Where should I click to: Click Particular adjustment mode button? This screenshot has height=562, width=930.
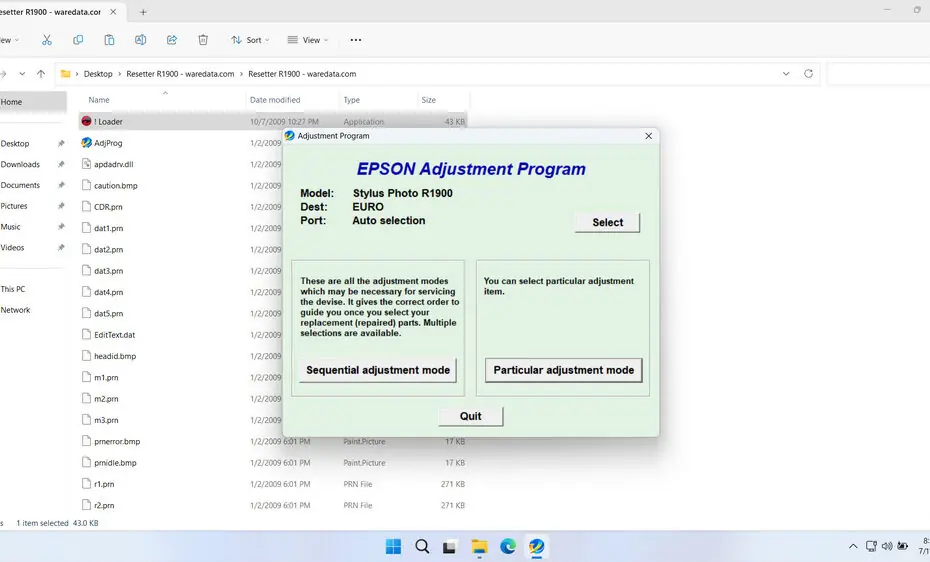[563, 370]
